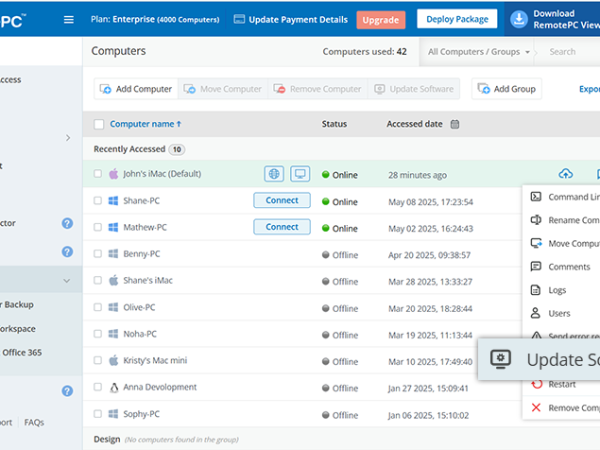This screenshot has height=450, width=600.
Task: Open the hamburger menu icon
Action: (68, 20)
